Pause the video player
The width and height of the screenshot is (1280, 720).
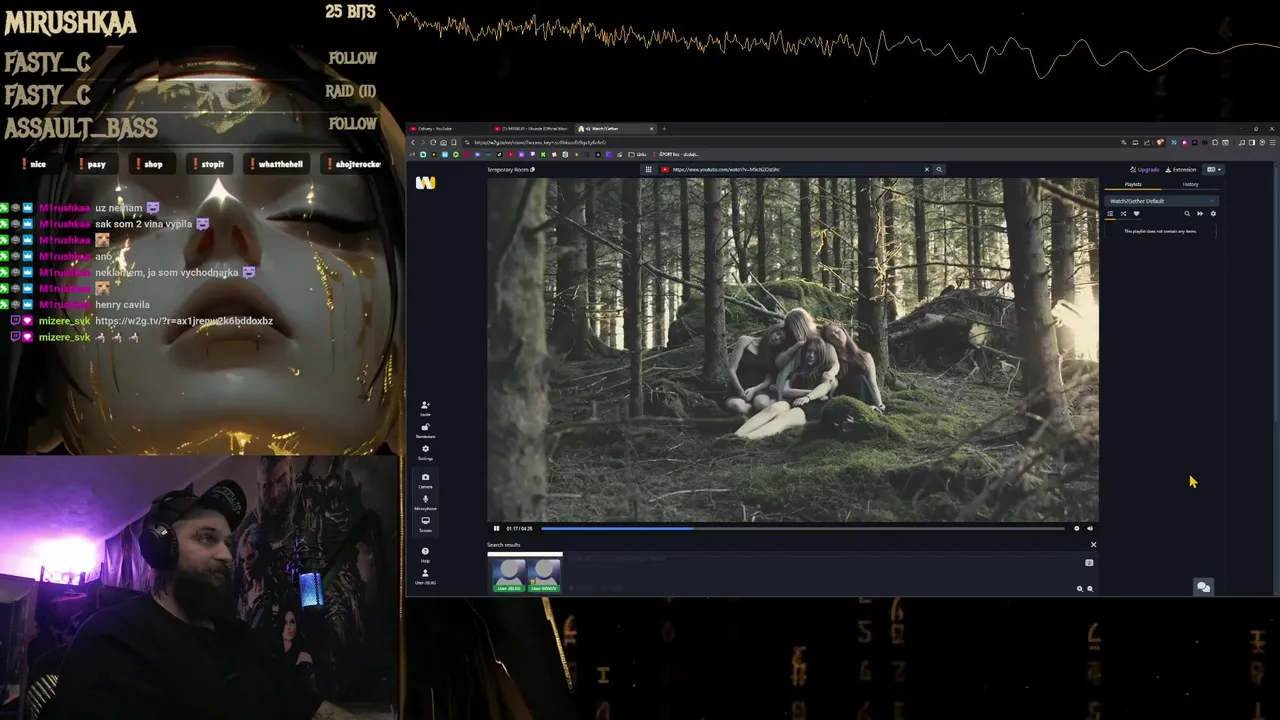tap(496, 528)
